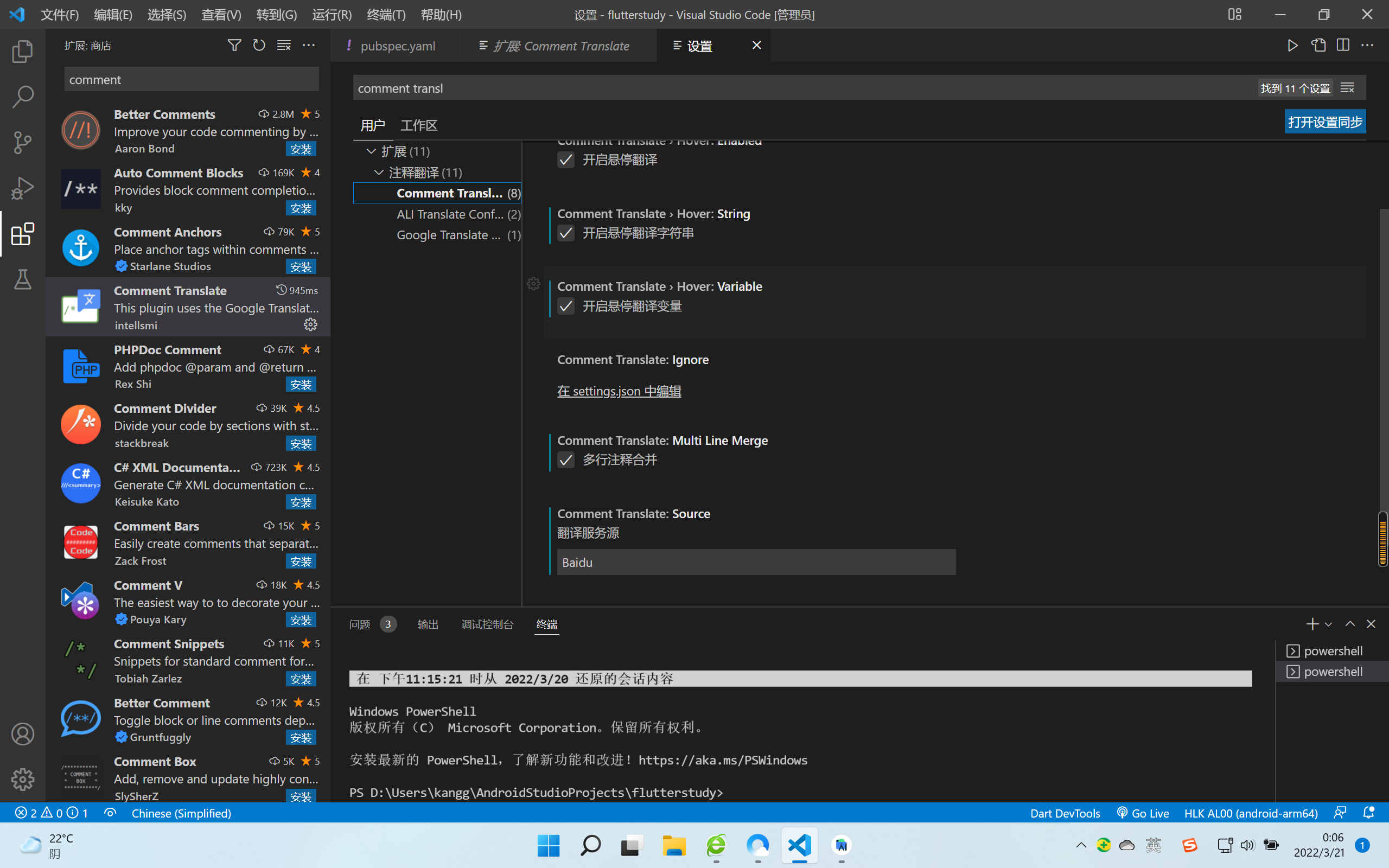Image resolution: width=1389 pixels, height=868 pixels.
Task: Open editor more actions ellipsis
Action: [x=1368, y=46]
